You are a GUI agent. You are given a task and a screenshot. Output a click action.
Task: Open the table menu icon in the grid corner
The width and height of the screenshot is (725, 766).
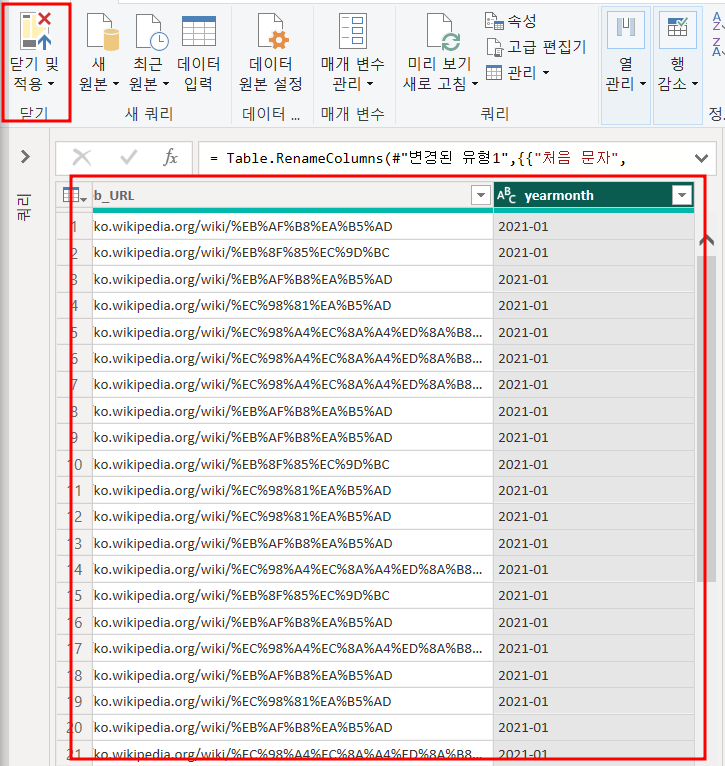[x=74, y=195]
